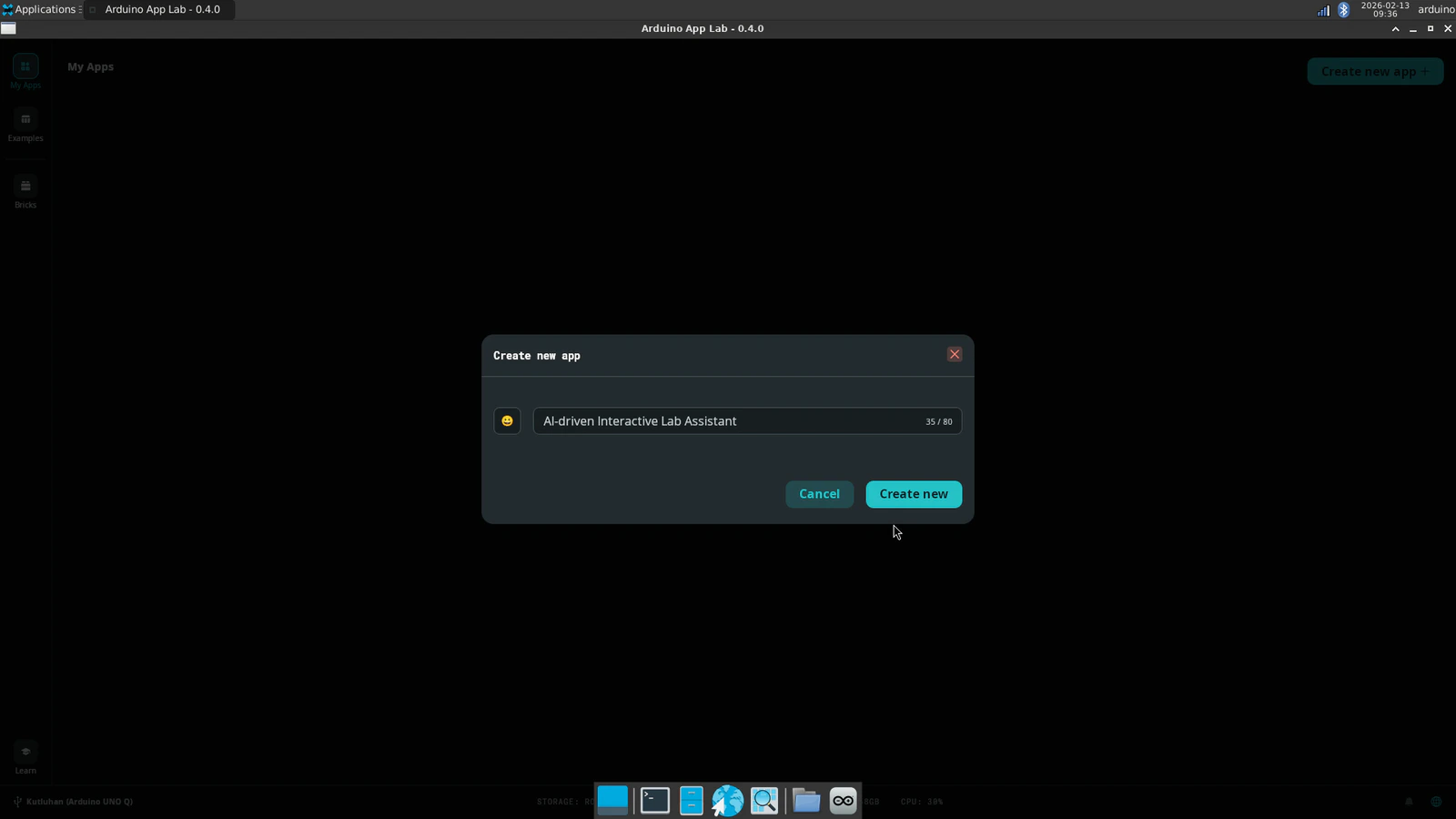Screen dimensions: 1456x819
Task: Open the window menu icon at title bar left
Action: tap(8, 28)
